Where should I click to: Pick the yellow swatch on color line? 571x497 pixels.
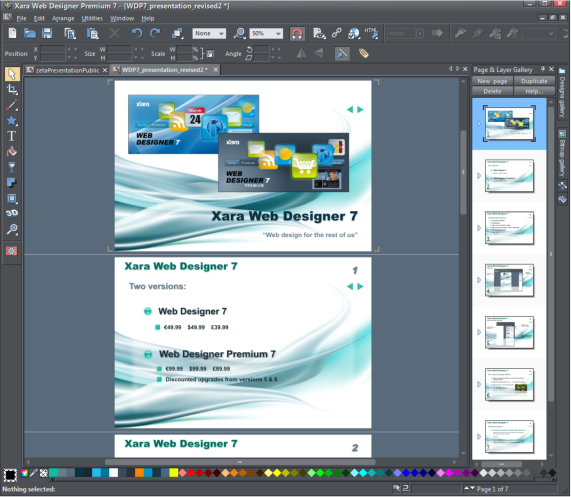173,473
